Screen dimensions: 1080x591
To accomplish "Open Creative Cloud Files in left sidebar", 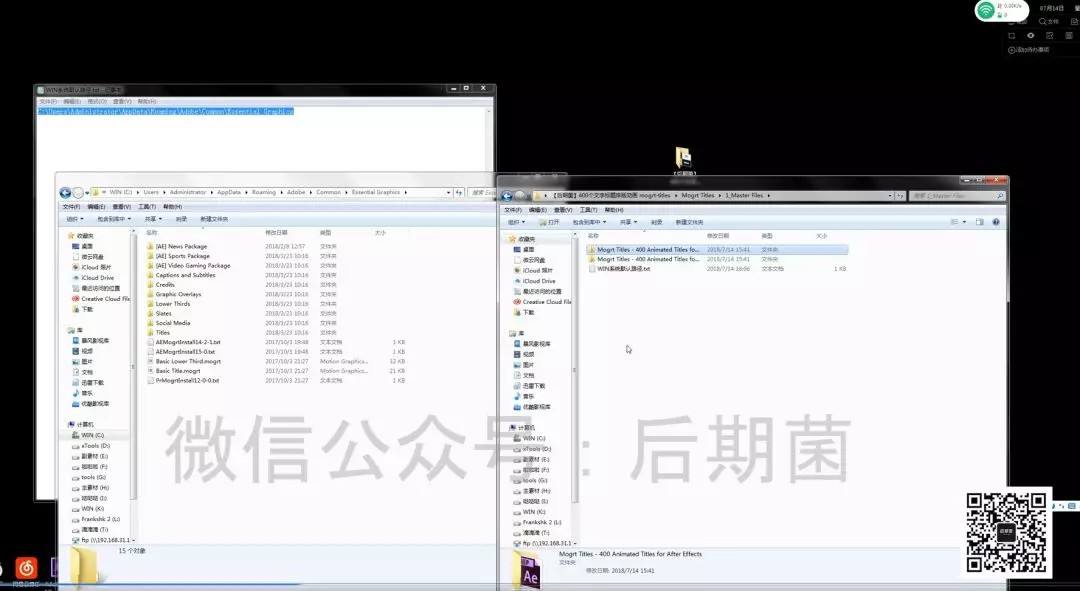I will coord(105,299).
